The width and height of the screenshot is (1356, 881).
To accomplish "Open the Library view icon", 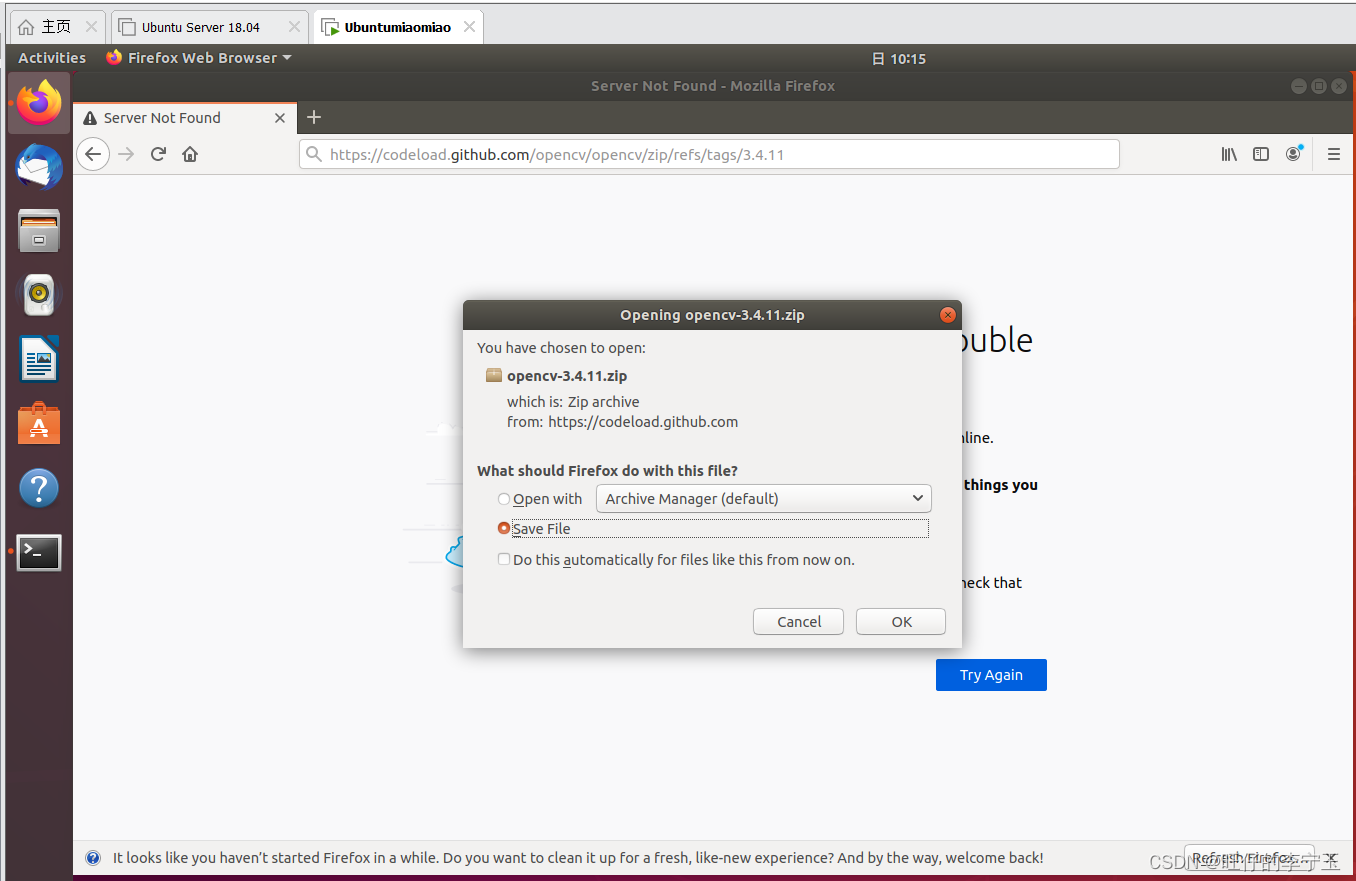I will (1229, 154).
